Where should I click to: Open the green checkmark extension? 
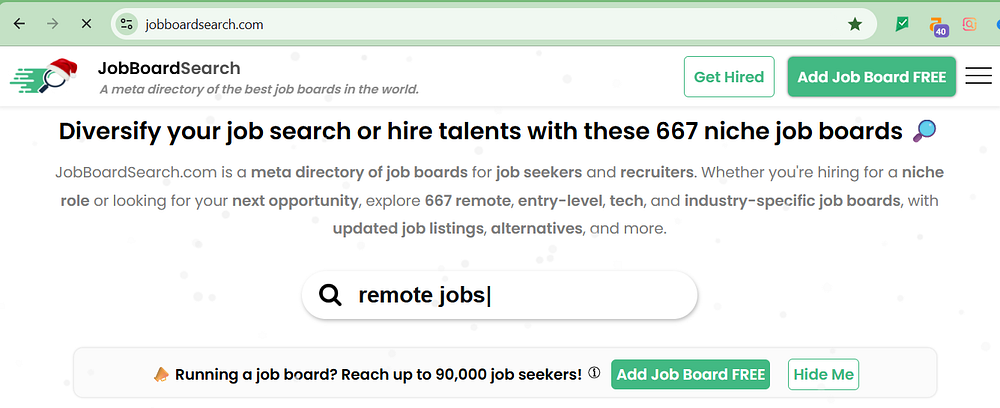902,24
